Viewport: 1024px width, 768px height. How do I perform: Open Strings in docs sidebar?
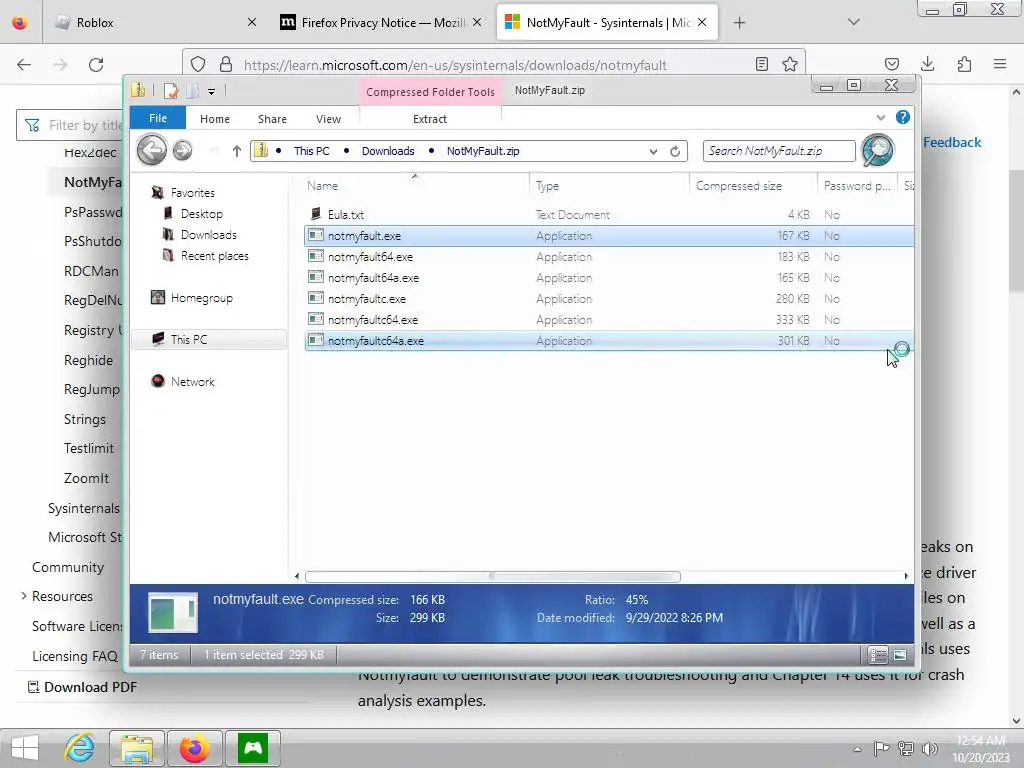click(85, 419)
